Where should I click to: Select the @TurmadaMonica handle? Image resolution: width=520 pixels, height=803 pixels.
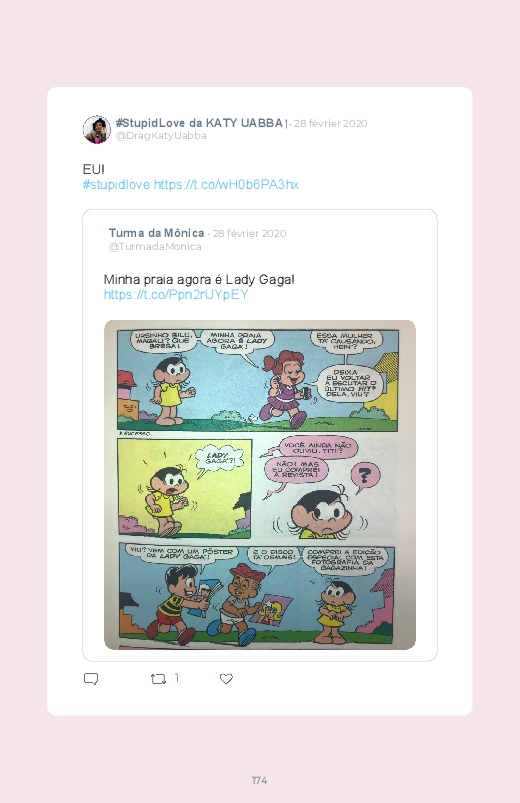pyautogui.click(x=155, y=246)
